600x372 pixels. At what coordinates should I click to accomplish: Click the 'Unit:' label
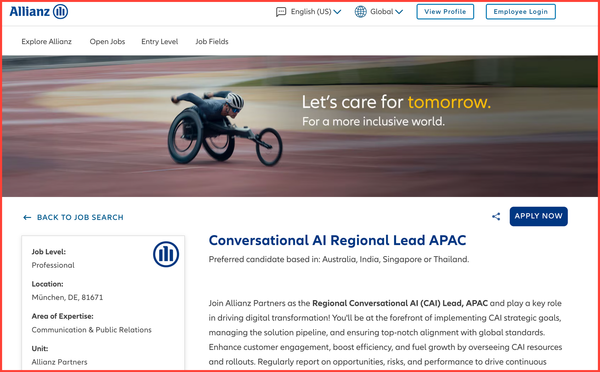click(40, 348)
